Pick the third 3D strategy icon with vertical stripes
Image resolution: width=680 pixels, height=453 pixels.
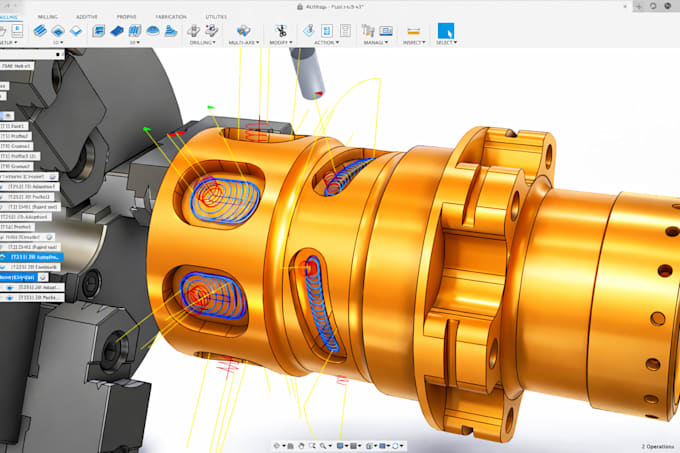(x=134, y=31)
